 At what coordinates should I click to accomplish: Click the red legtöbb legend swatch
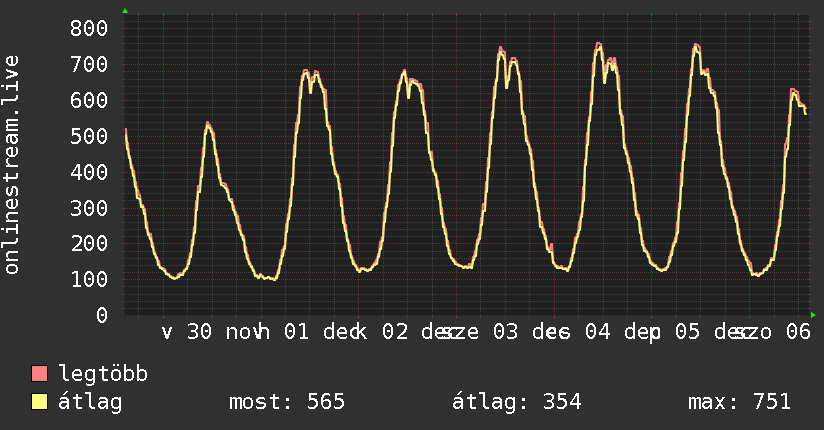40,375
